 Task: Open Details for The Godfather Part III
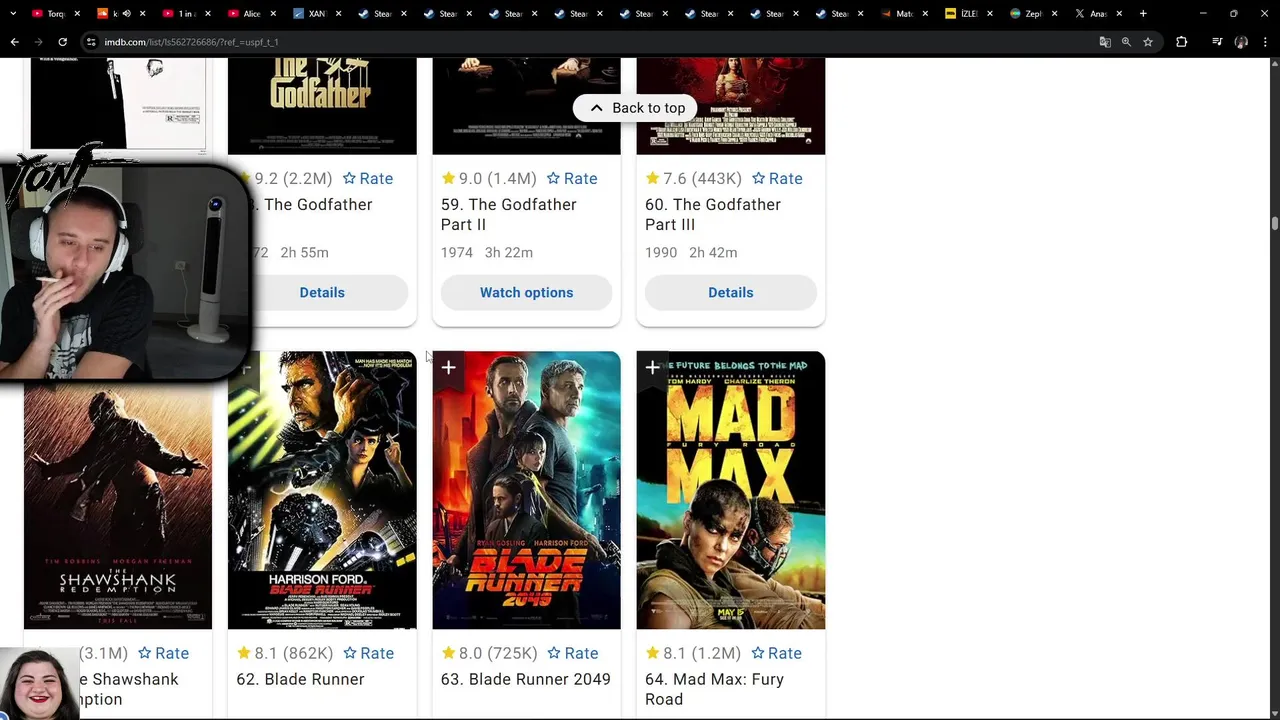tap(731, 292)
